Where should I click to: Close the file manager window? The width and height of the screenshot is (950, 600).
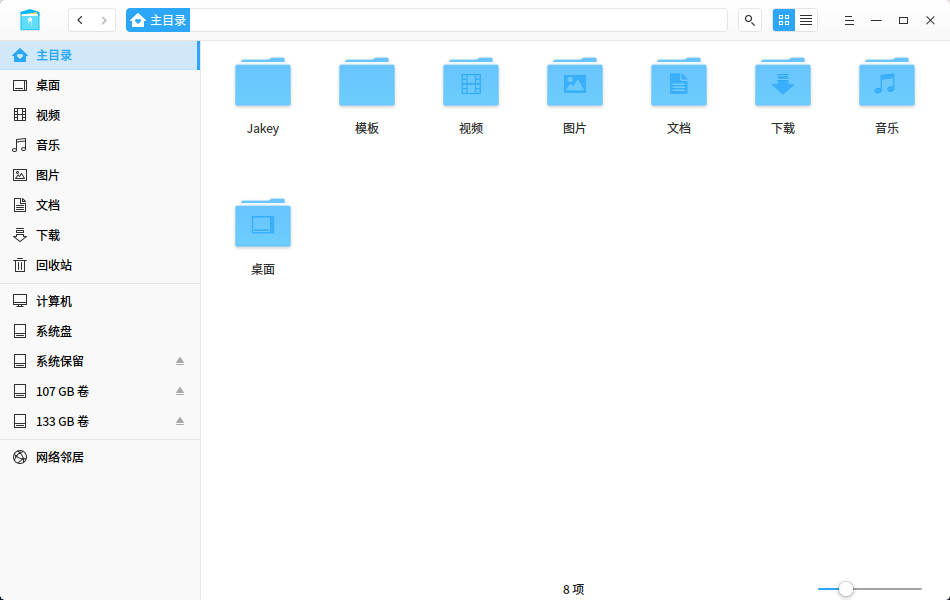[931, 20]
